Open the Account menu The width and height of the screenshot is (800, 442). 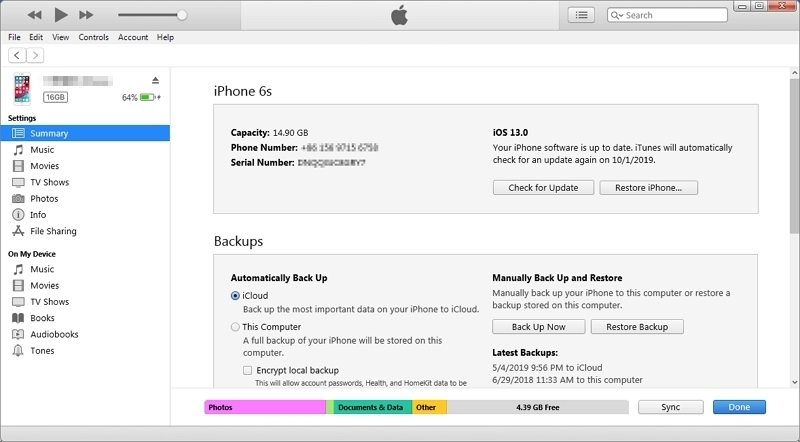click(x=133, y=37)
